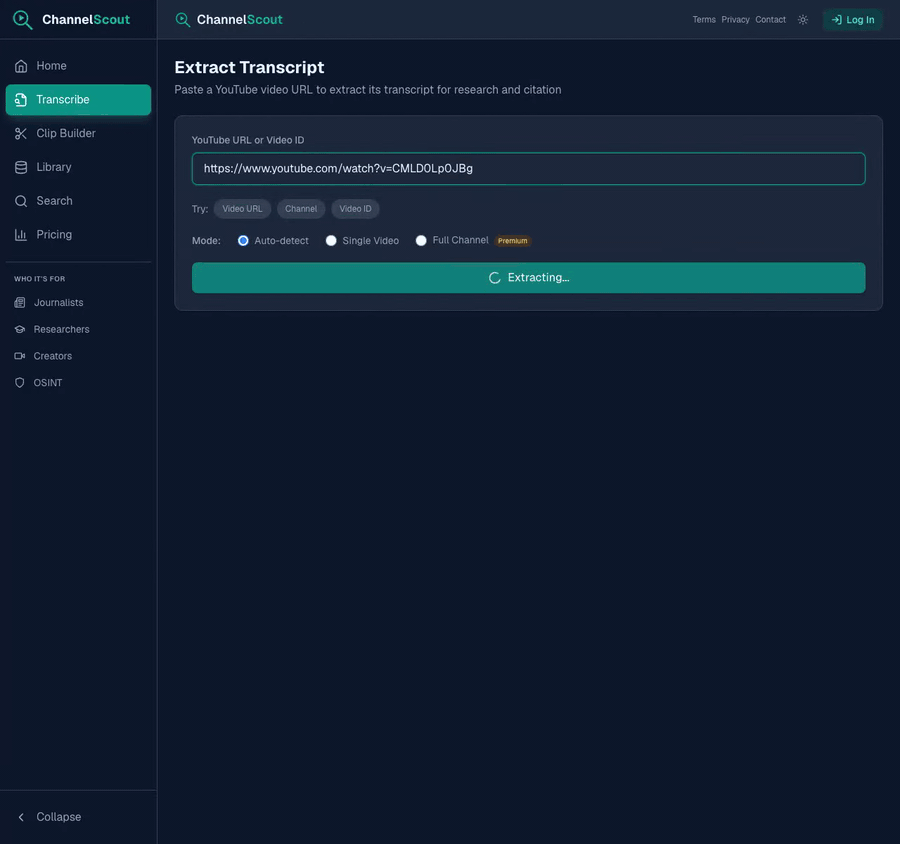This screenshot has width=900, height=844.
Task: Select the Auto-detect mode radio button
Action: point(243,241)
